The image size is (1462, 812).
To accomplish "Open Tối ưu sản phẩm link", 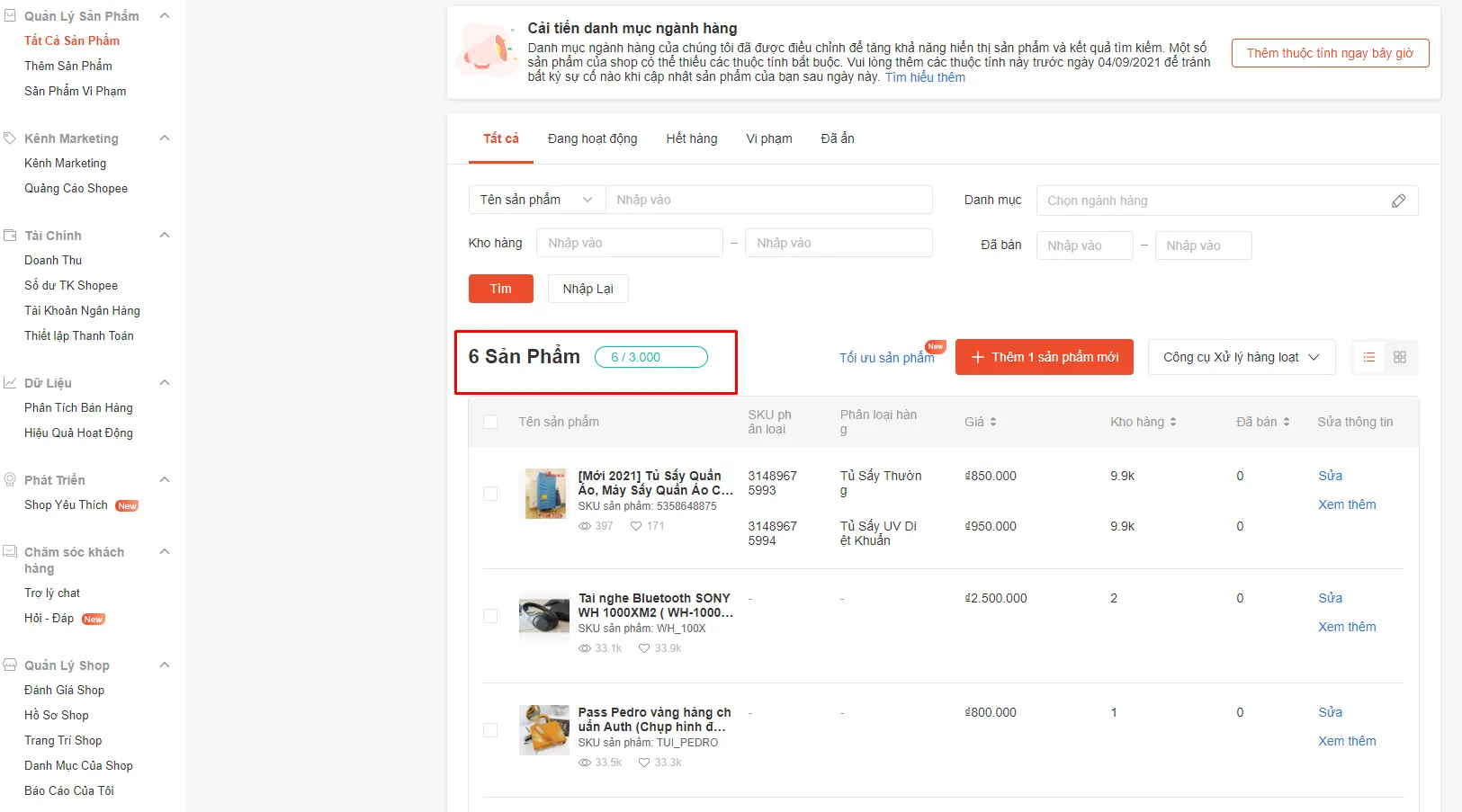I will [x=886, y=358].
